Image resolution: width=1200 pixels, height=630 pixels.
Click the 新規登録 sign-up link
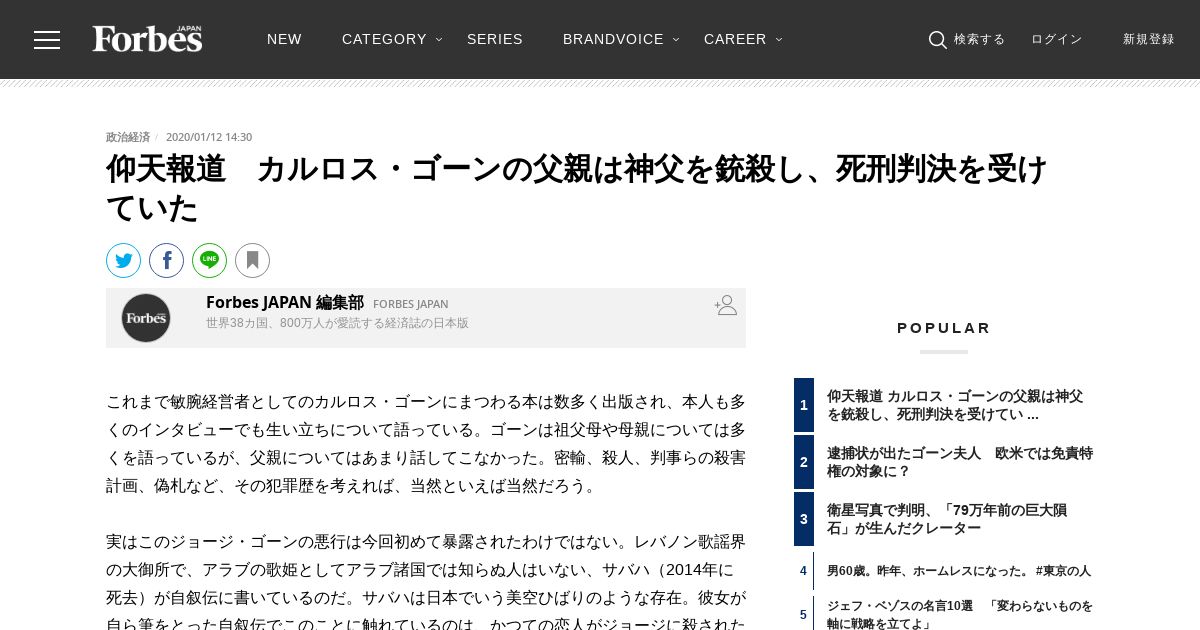pyautogui.click(x=1148, y=39)
